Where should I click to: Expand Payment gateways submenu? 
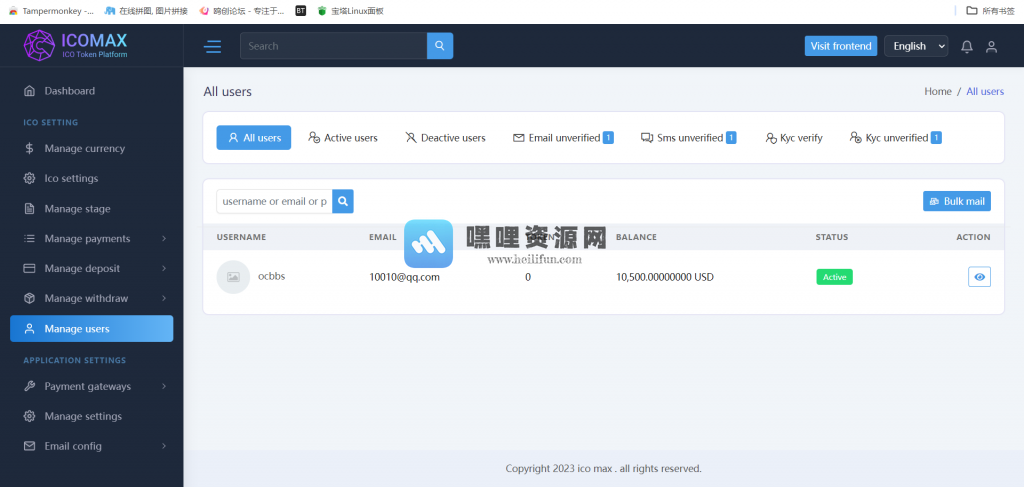[164, 386]
